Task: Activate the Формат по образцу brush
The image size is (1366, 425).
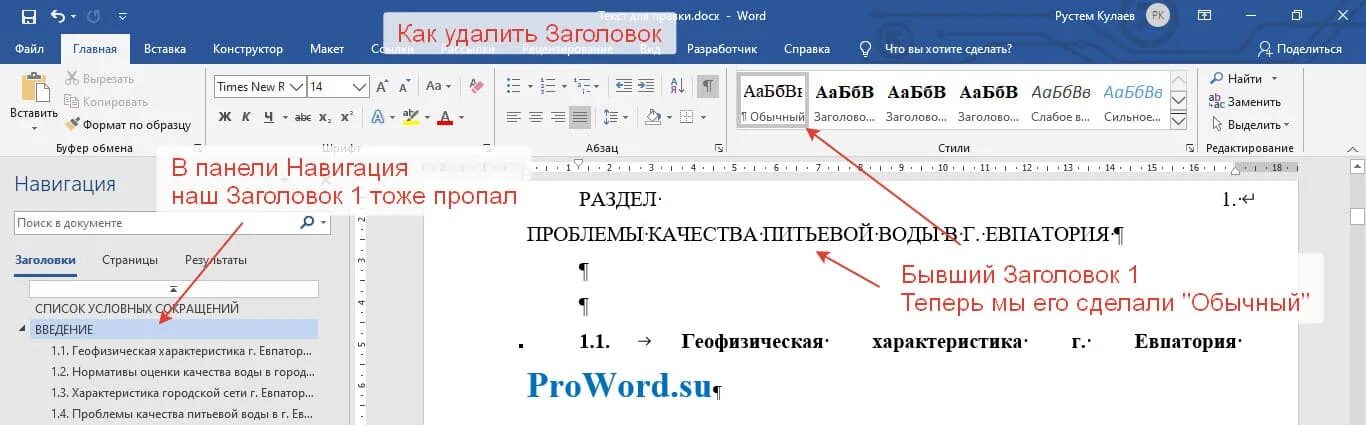Action: 128,125
